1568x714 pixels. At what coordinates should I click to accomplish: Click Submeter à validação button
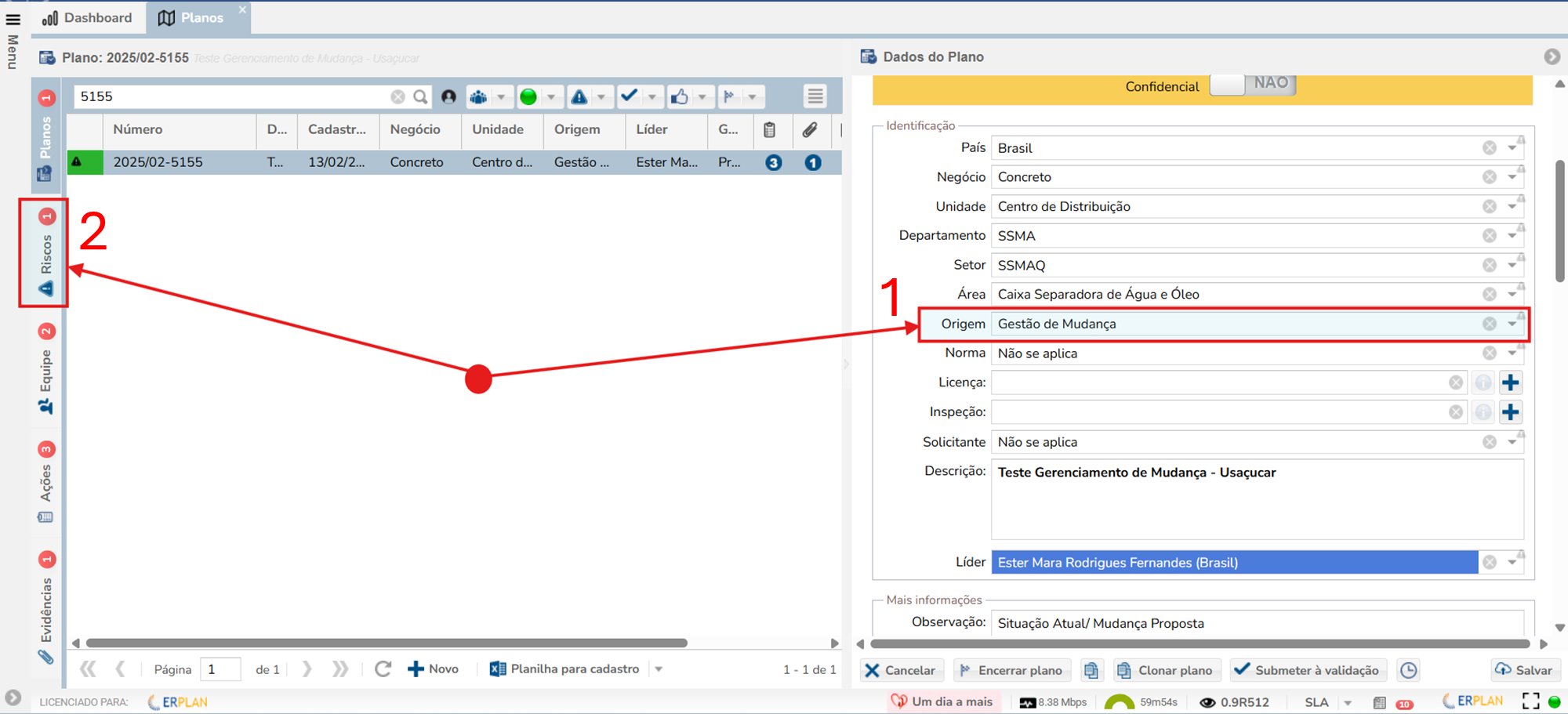1307,670
